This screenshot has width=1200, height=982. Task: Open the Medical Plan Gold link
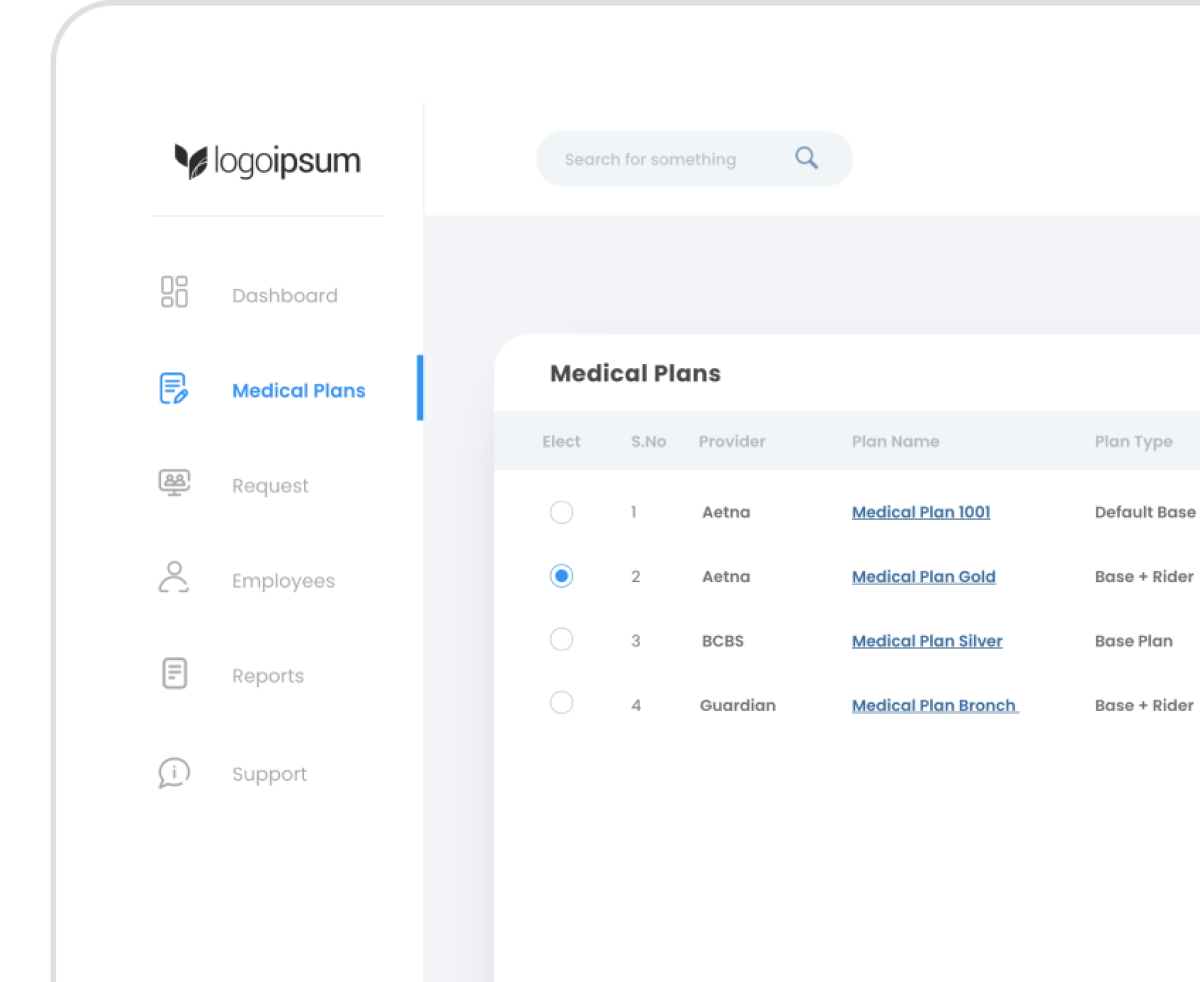[923, 577]
